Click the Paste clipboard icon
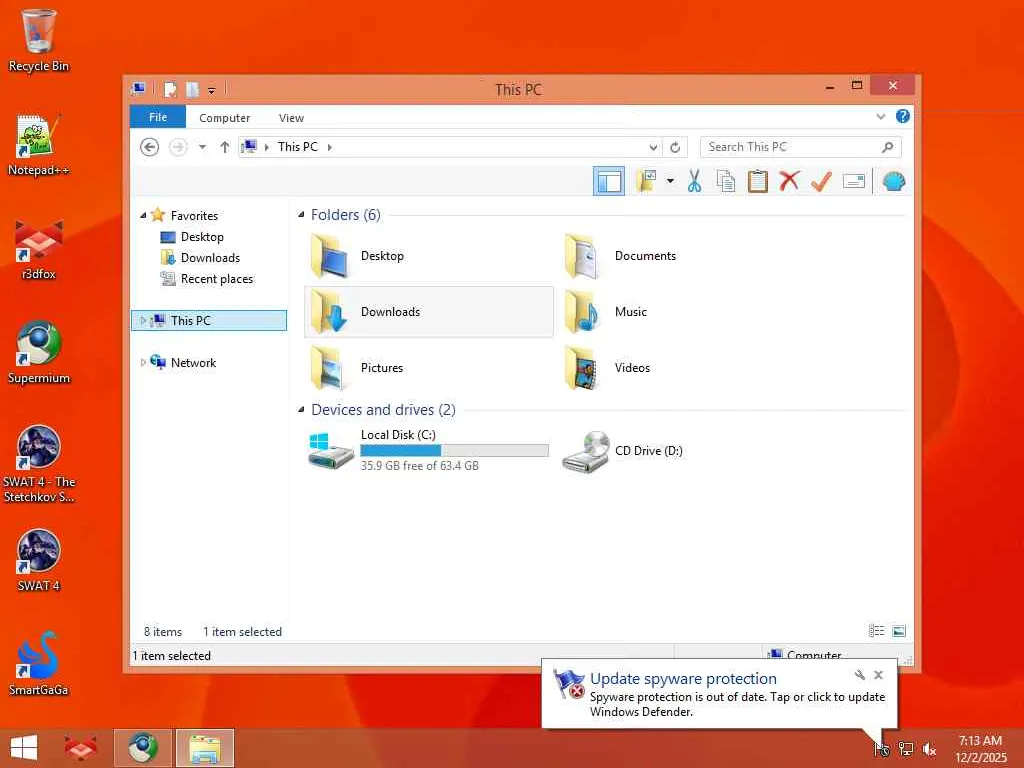Screen dimensions: 1024x768 [x=758, y=182]
